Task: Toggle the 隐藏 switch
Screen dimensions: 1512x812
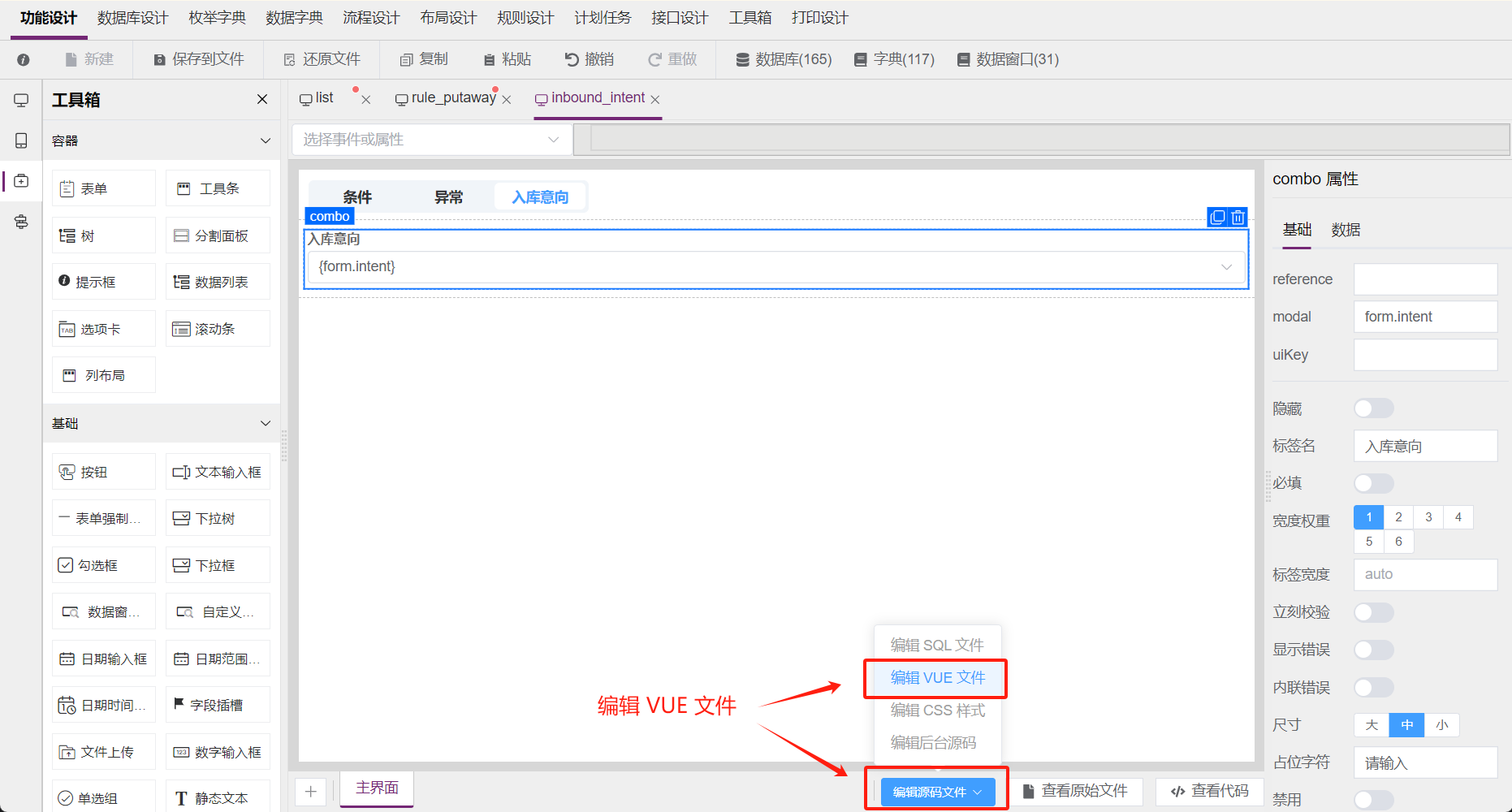Action: pyautogui.click(x=1373, y=408)
